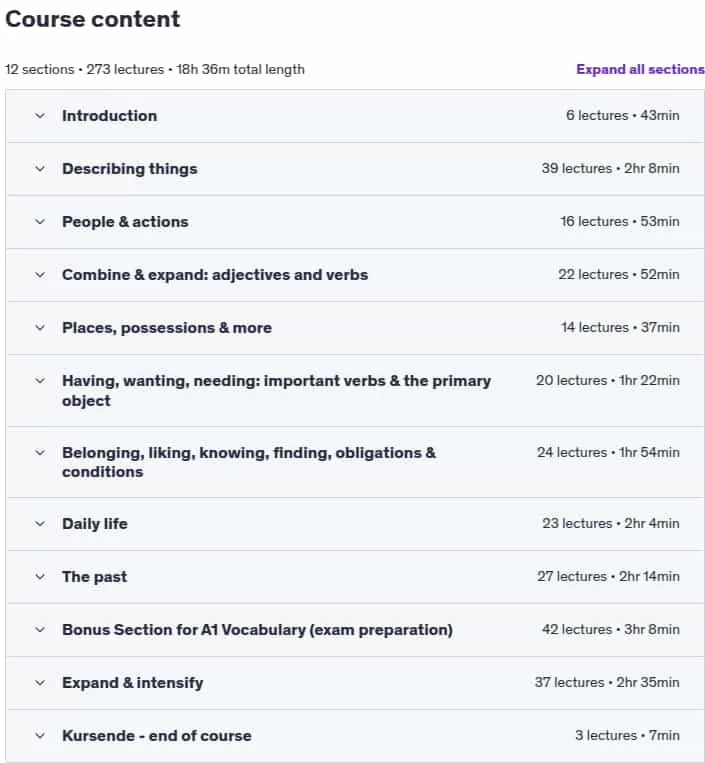Click the 3 lectures • 7min label
The height and width of the screenshot is (763, 705).
point(627,736)
